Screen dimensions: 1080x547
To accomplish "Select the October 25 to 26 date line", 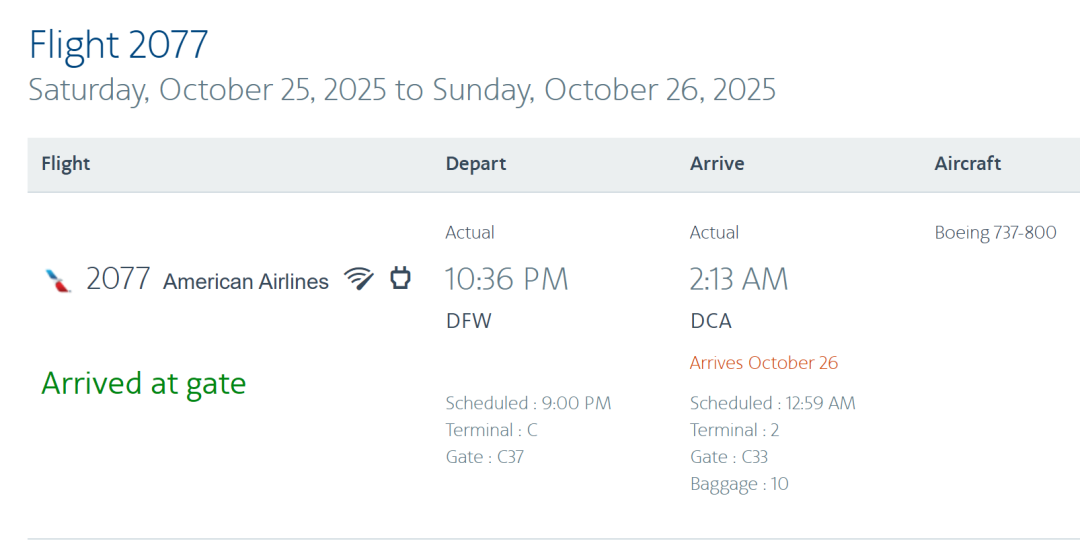I will click(402, 90).
